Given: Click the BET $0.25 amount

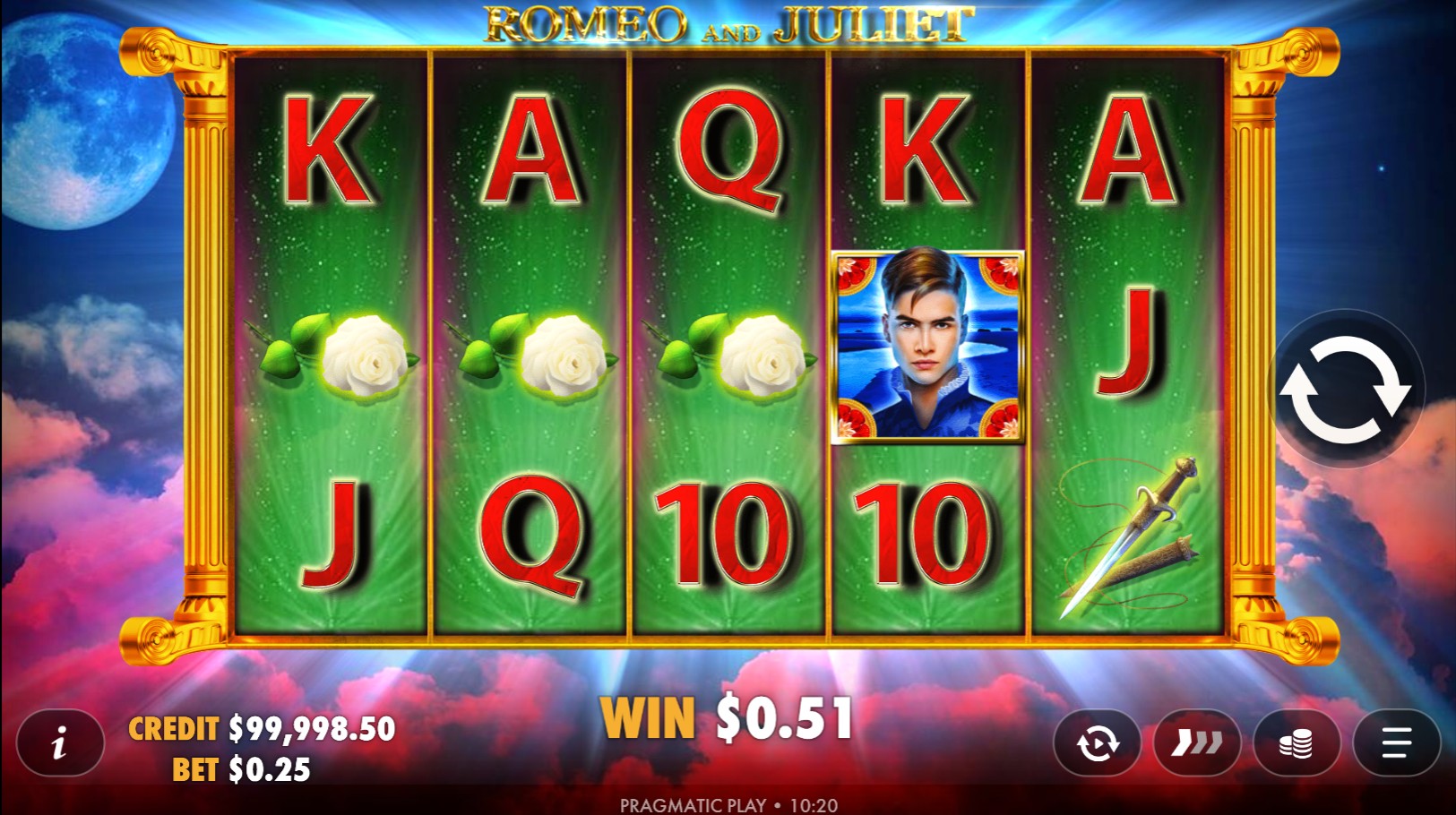Looking at the screenshot, I should (241, 769).
